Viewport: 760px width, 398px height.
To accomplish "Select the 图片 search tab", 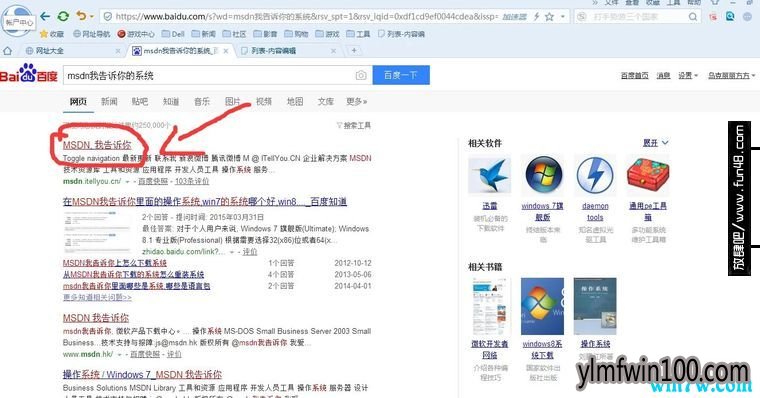I will pyautogui.click(x=233, y=101).
